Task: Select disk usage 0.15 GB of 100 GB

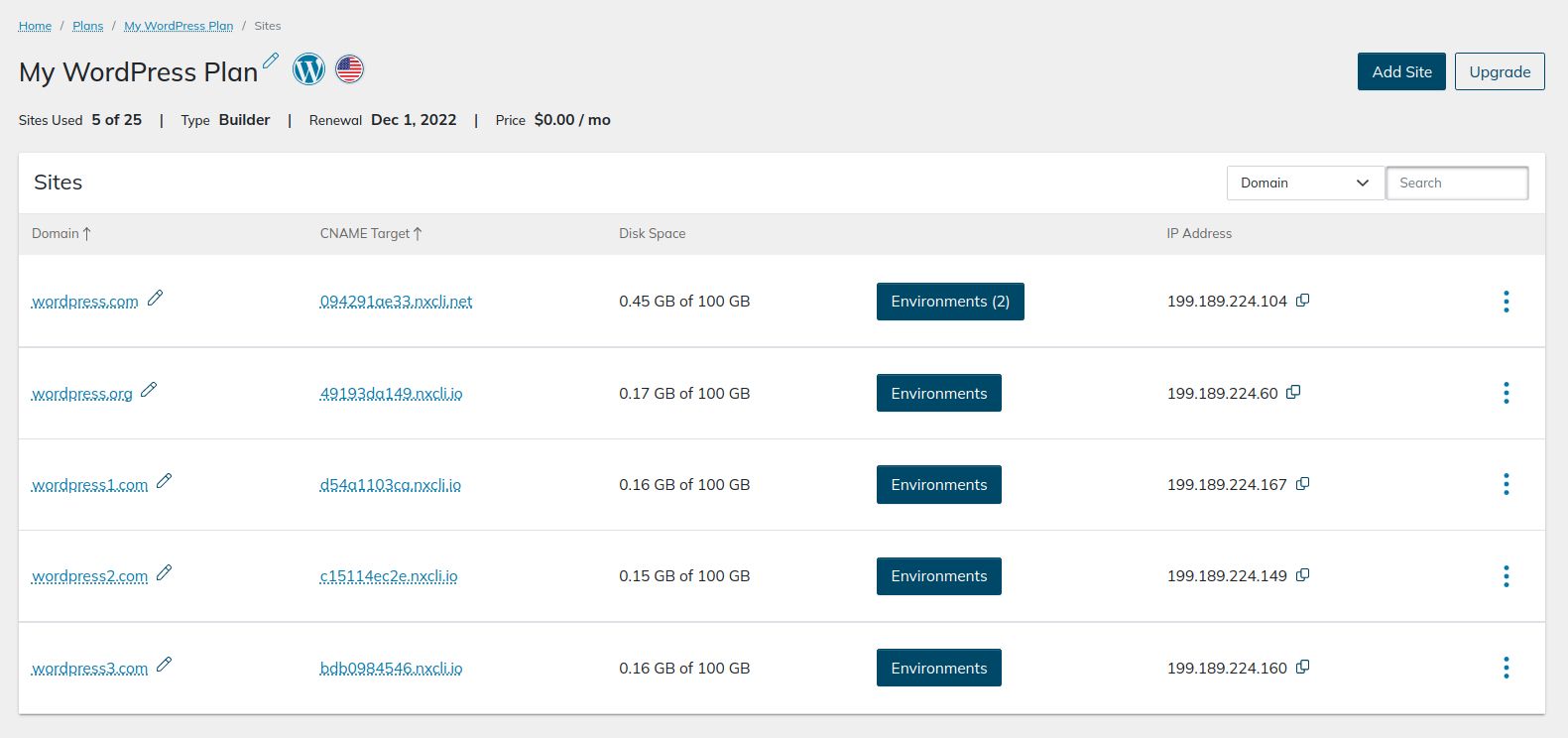Action: click(x=684, y=576)
